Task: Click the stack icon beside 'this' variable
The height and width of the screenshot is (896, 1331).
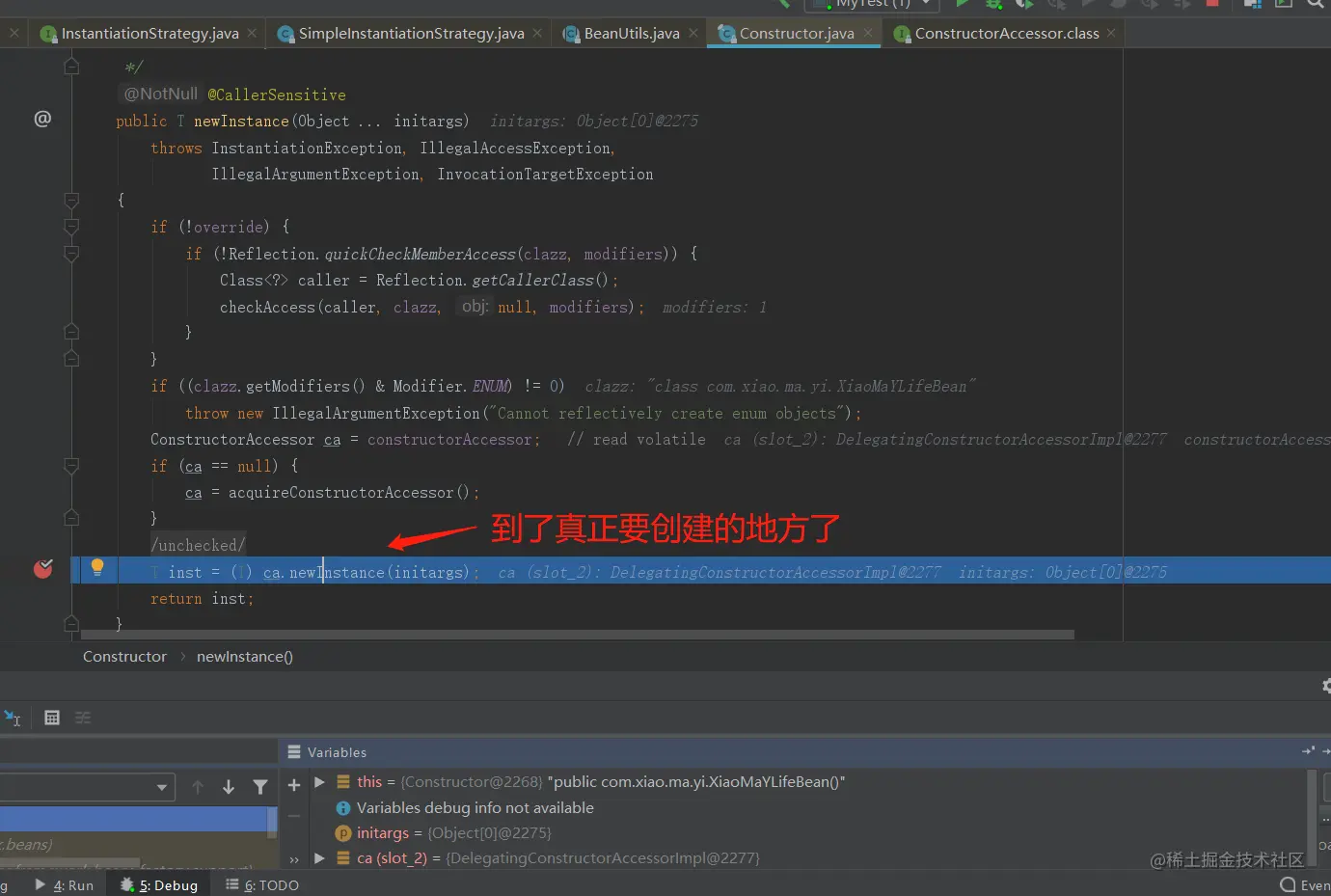Action: click(x=343, y=782)
